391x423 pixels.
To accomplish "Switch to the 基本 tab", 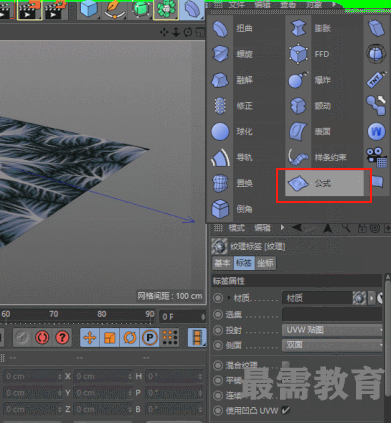I will click(x=222, y=263).
